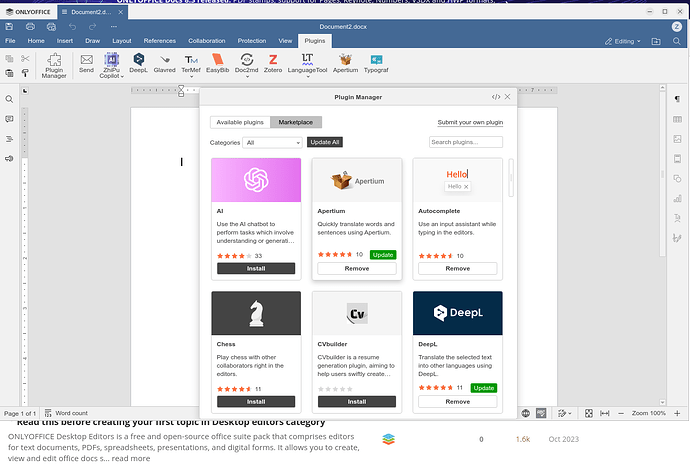This screenshot has width=690, height=470.
Task: Open the LanguageTool plugin
Action: [307, 62]
